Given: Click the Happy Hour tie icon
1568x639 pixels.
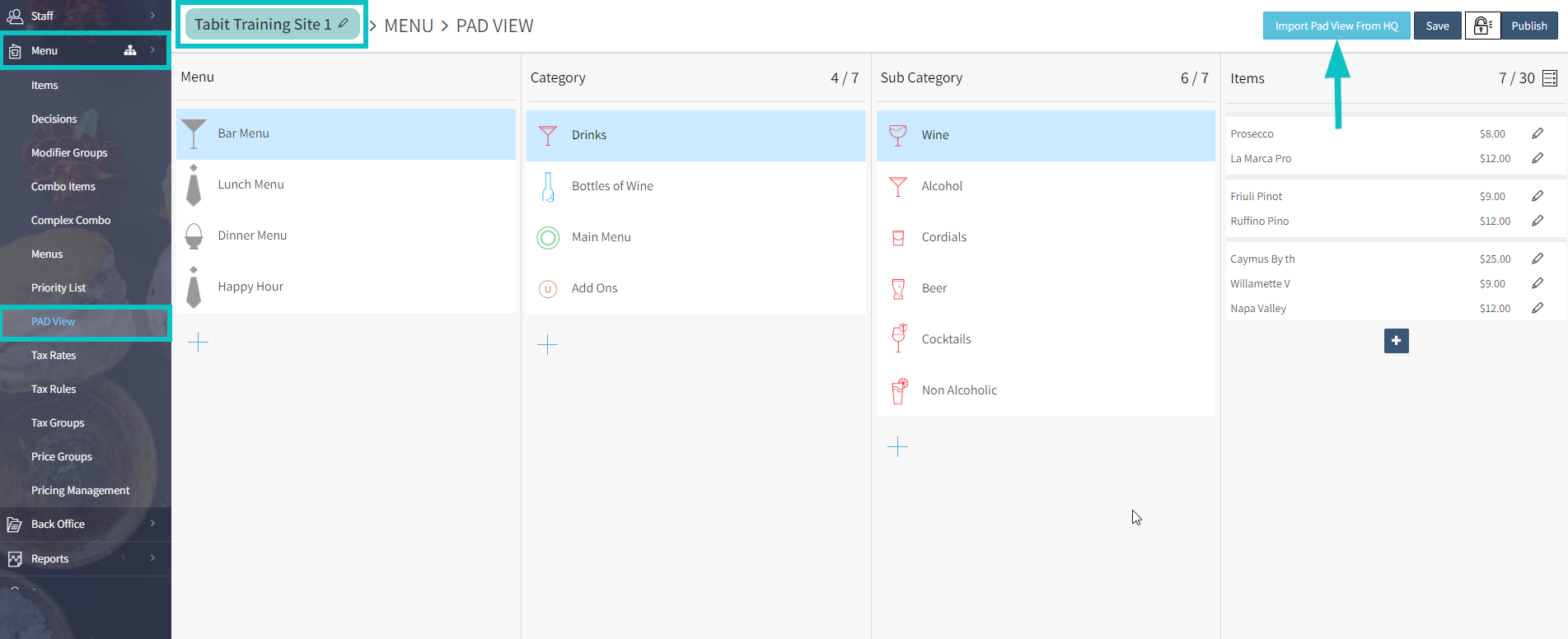Looking at the screenshot, I should 194,287.
